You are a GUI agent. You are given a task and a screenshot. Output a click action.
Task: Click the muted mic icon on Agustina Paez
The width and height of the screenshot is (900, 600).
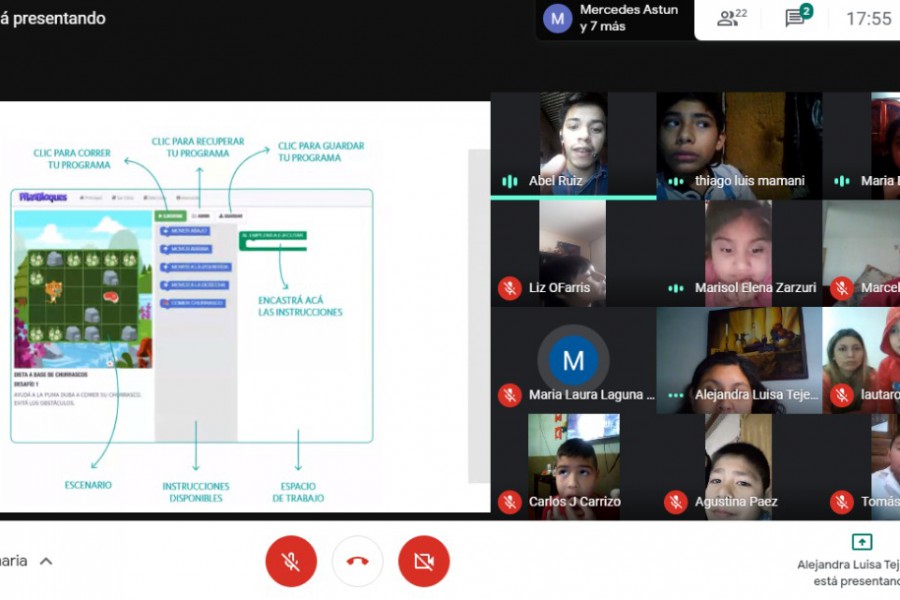(x=676, y=502)
